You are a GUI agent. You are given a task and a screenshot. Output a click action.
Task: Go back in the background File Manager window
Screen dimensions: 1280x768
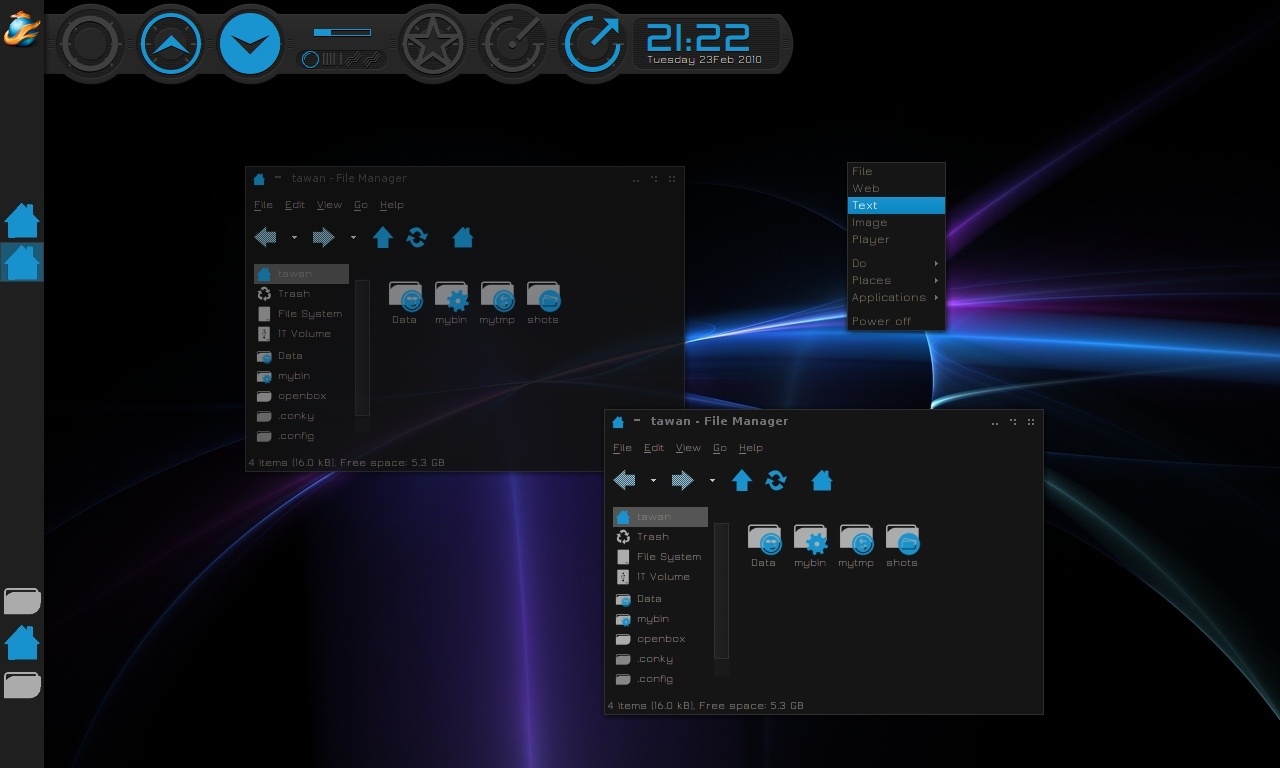266,238
